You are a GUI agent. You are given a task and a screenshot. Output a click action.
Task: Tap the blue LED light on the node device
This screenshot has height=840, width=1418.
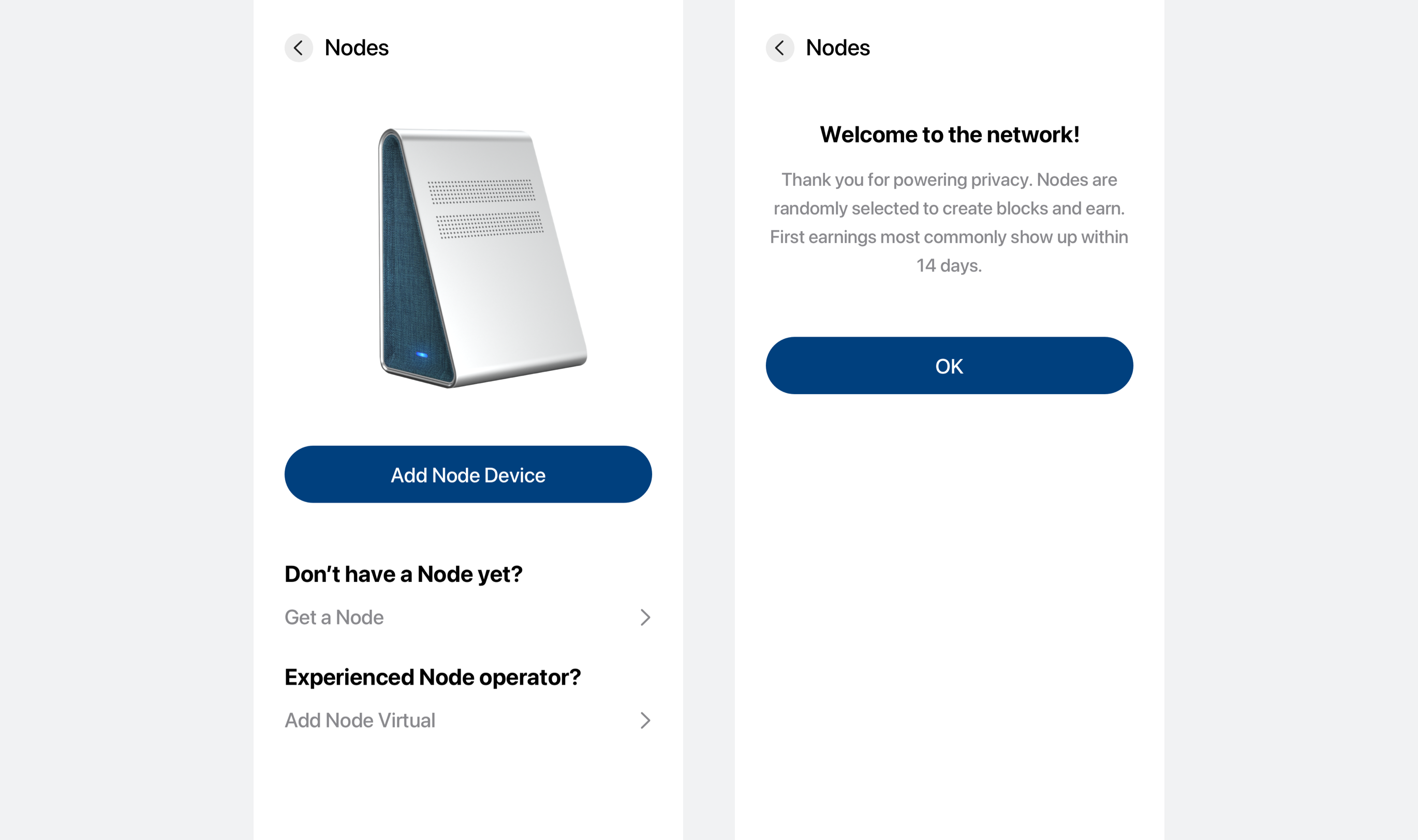tap(422, 355)
